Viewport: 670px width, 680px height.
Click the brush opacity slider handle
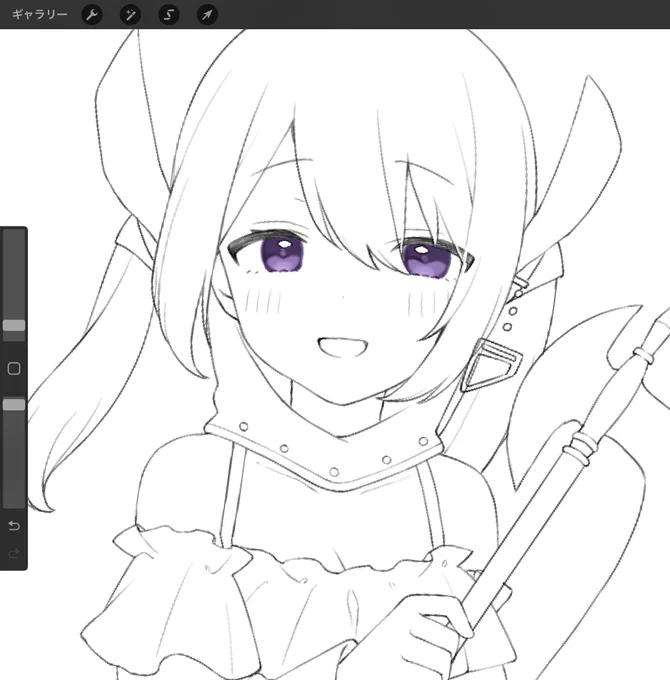click(x=14, y=405)
